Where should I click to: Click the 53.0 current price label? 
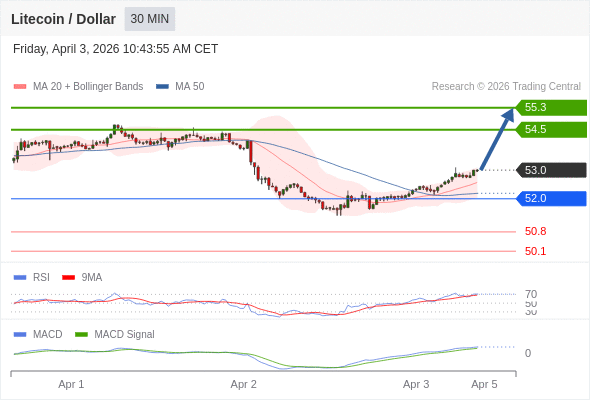pyautogui.click(x=551, y=170)
